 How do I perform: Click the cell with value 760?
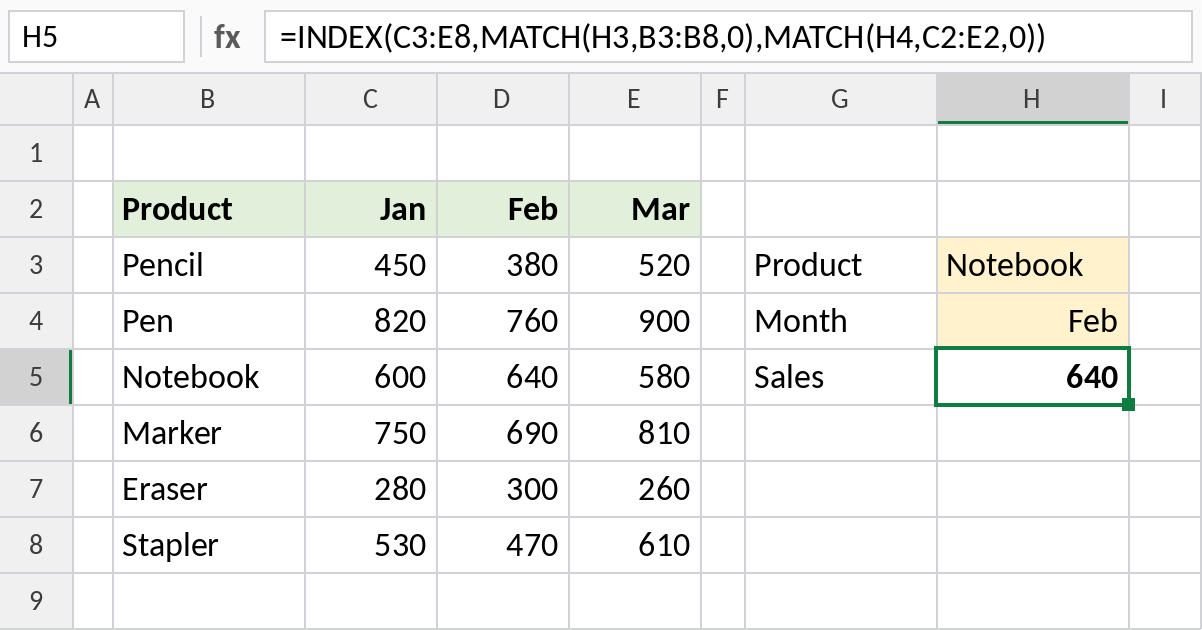tap(503, 321)
